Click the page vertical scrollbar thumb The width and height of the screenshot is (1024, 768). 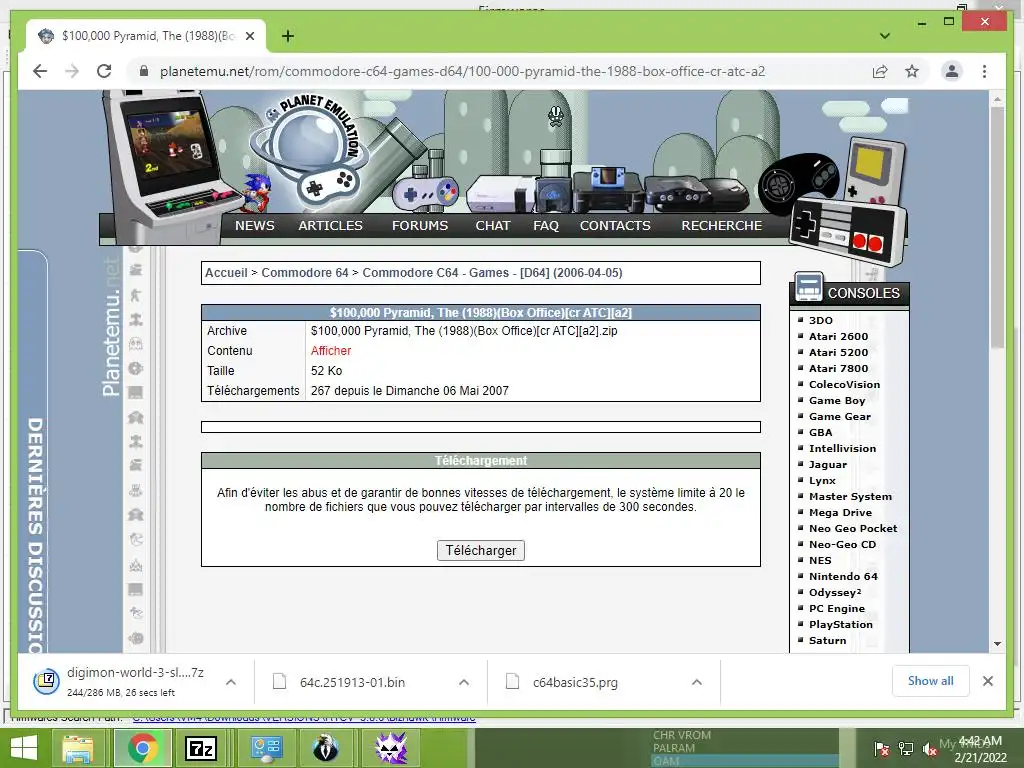tap(997, 229)
